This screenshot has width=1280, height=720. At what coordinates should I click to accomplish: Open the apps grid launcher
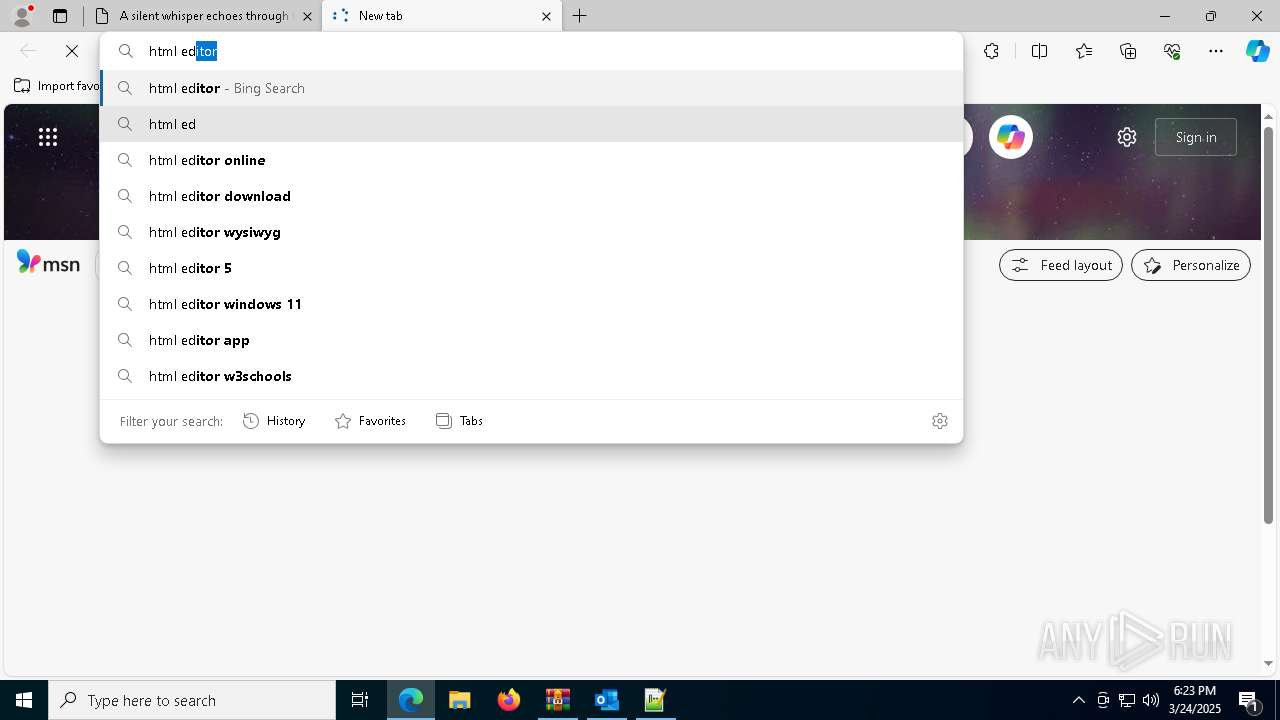48,137
